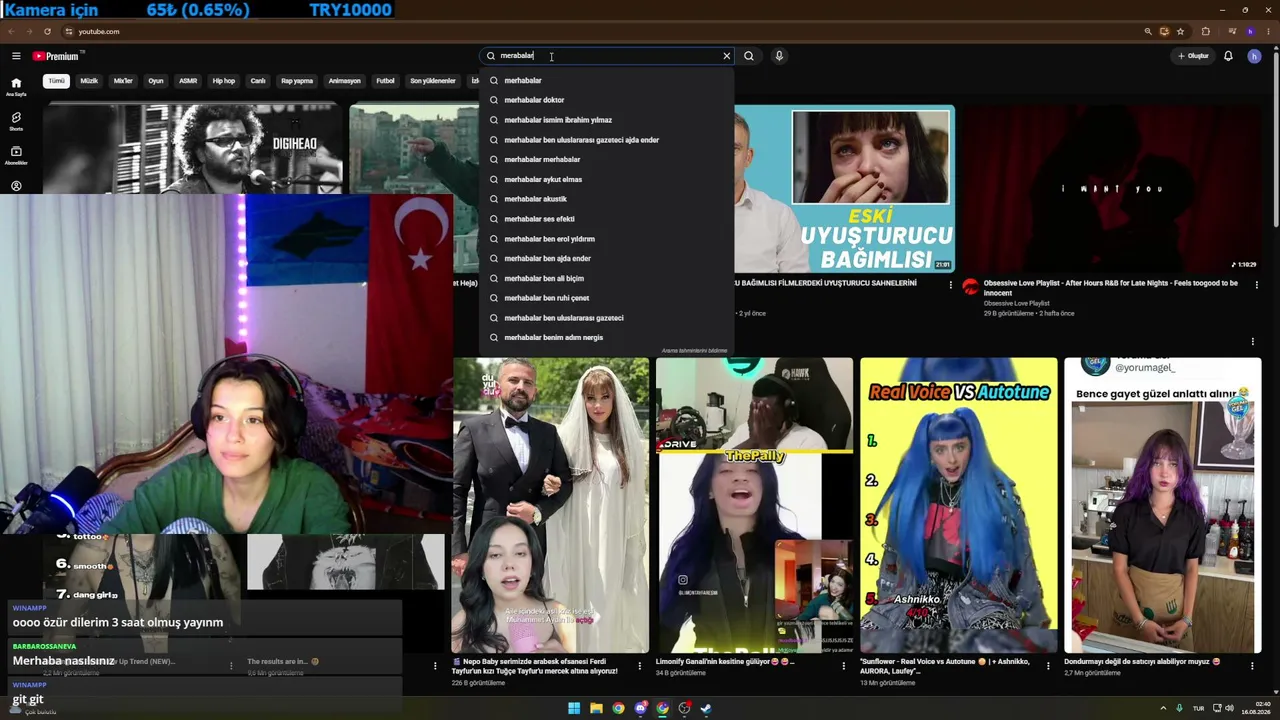Open Steam from the taskbar
Image resolution: width=1280 pixels, height=720 pixels.
706,708
